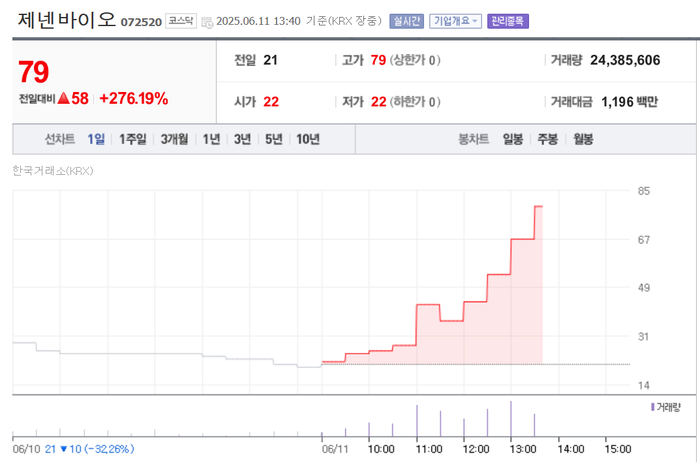This screenshot has width=700, height=462.
Task: Click the 11:00 volume bar
Action: [417, 421]
